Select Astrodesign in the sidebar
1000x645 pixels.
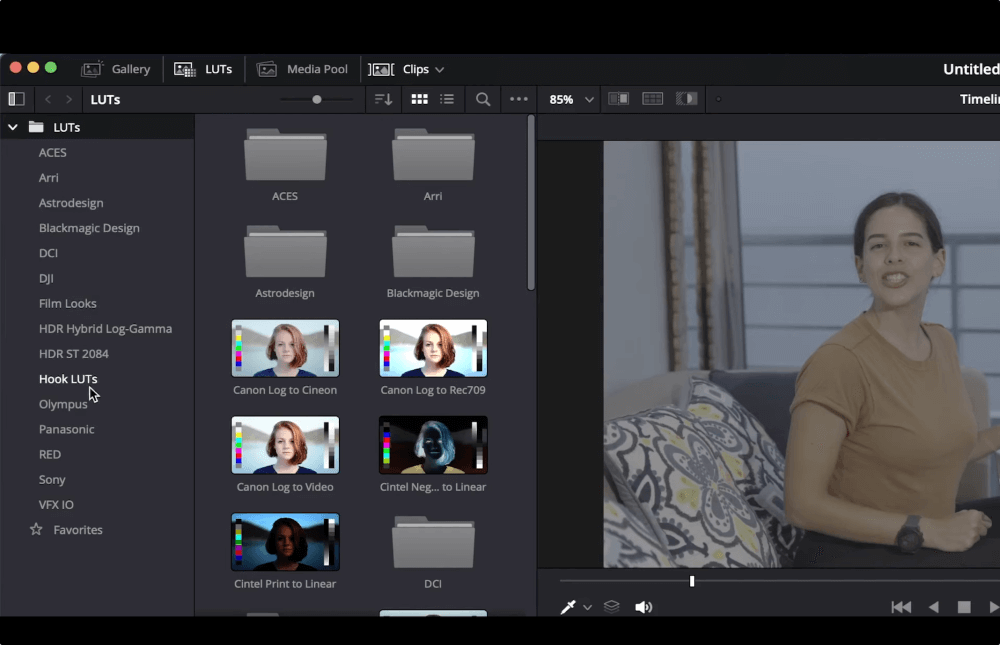(71, 203)
